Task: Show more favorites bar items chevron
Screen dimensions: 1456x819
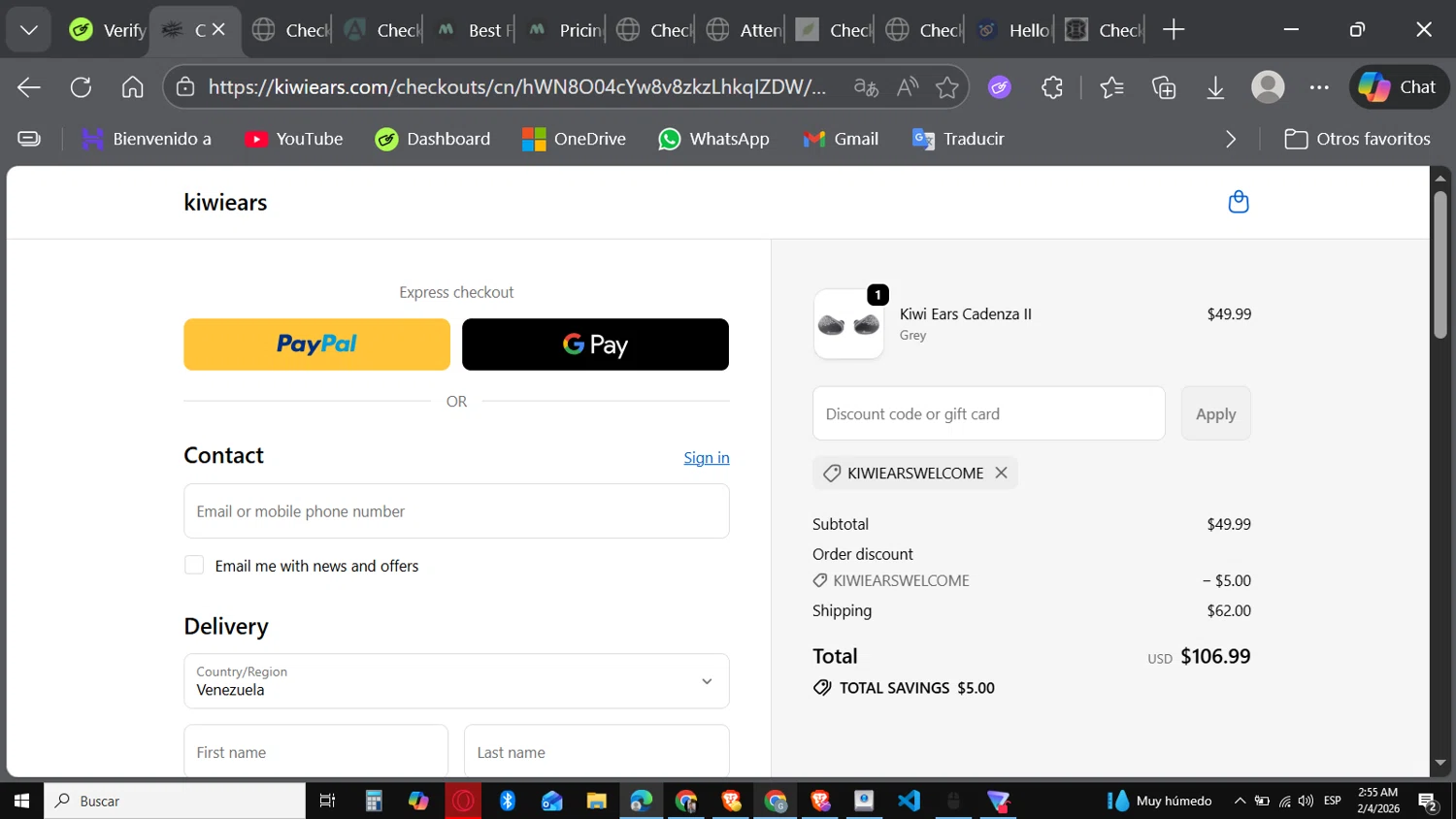Action: [x=1231, y=139]
